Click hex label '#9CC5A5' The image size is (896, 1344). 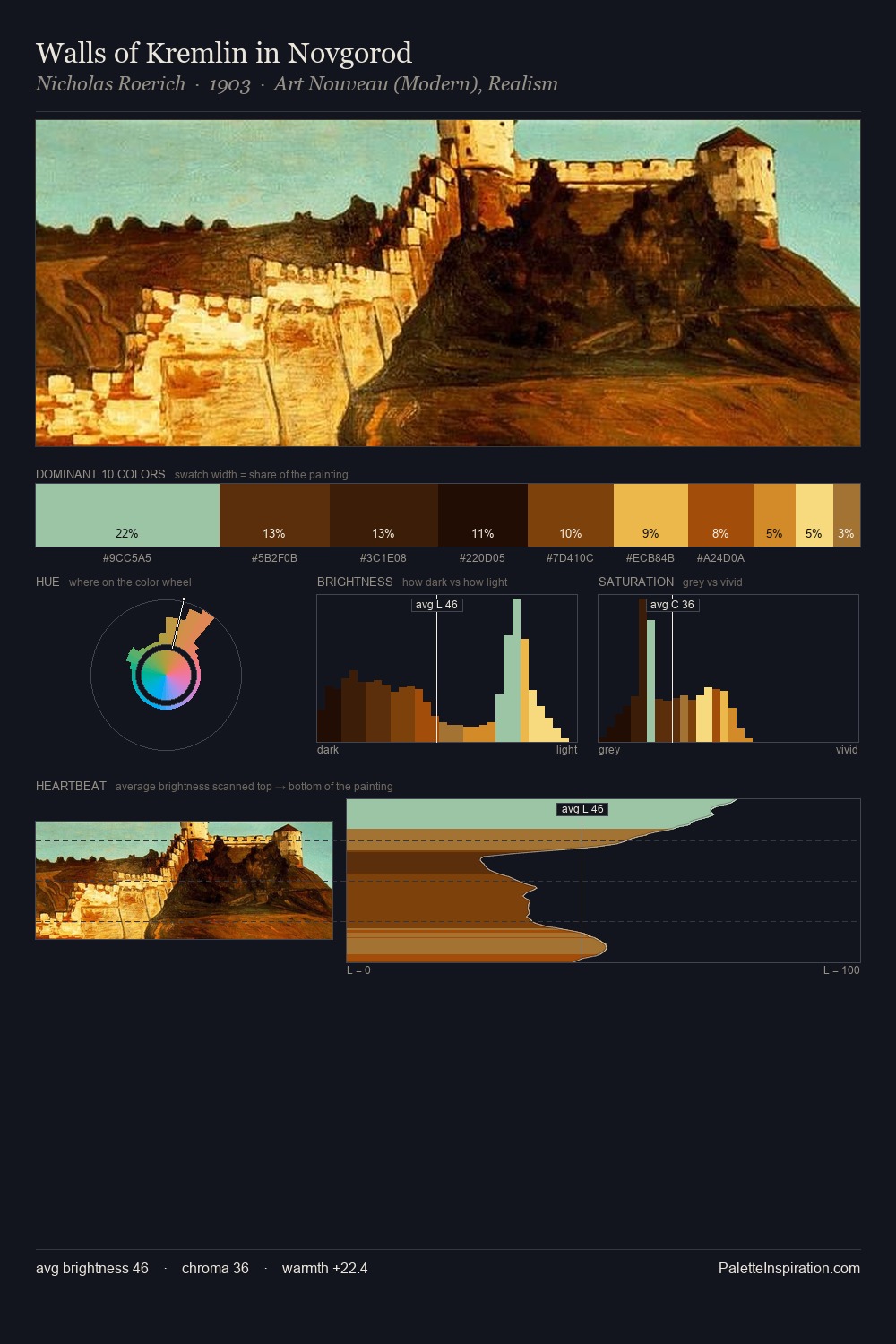coord(127,557)
